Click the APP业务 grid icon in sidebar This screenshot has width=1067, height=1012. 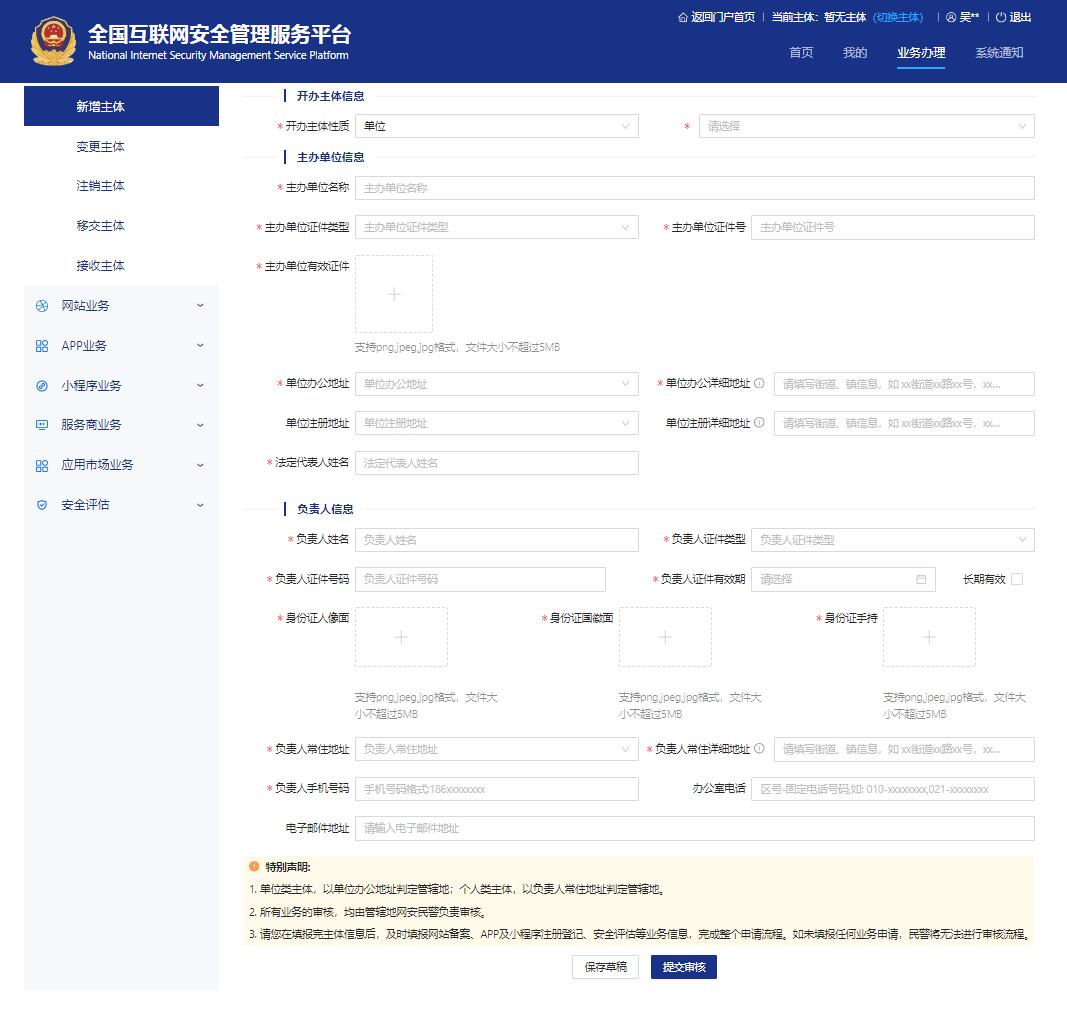coord(42,346)
